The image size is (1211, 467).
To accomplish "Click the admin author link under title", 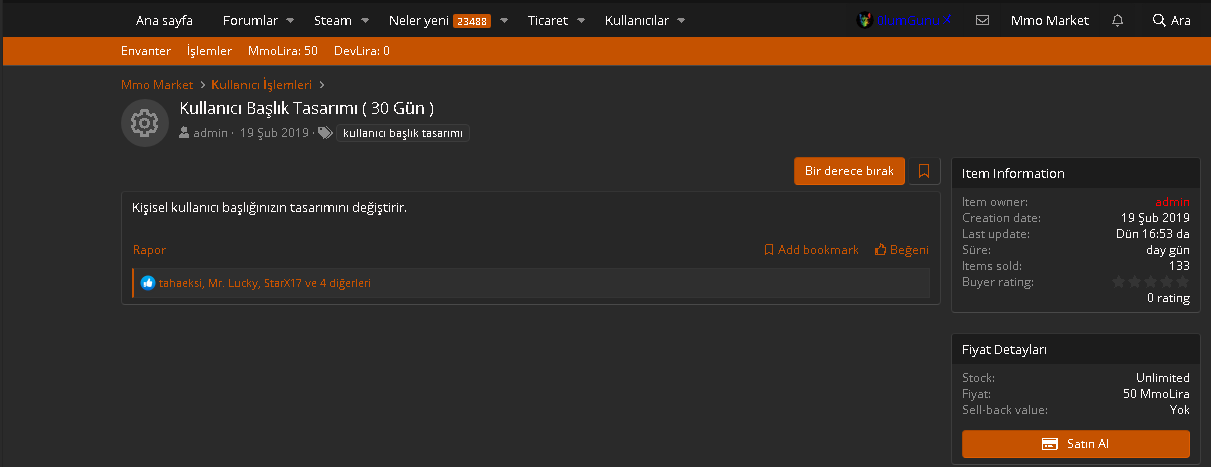I will 211,133.
